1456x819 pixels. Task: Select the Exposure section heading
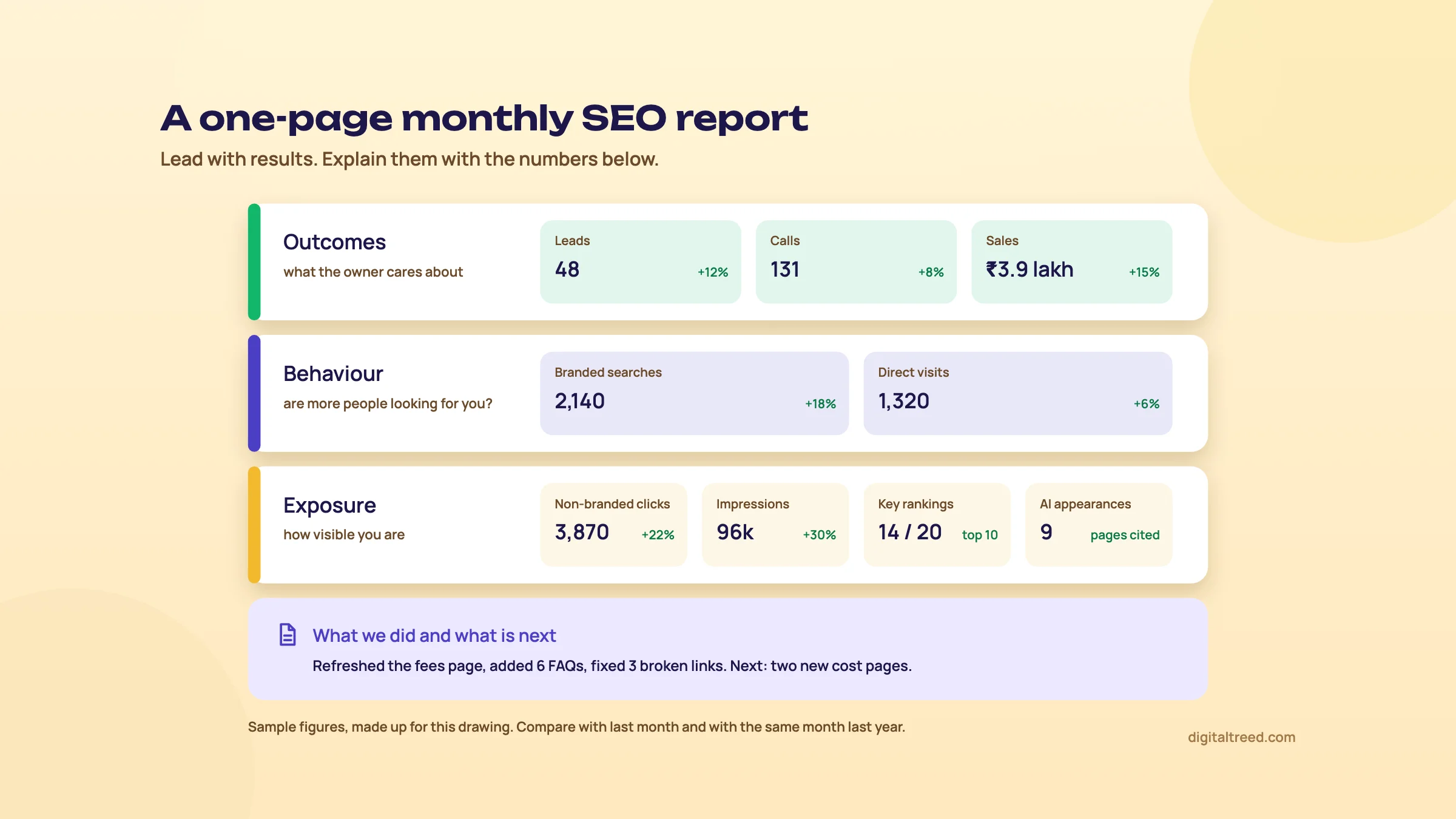(x=329, y=505)
